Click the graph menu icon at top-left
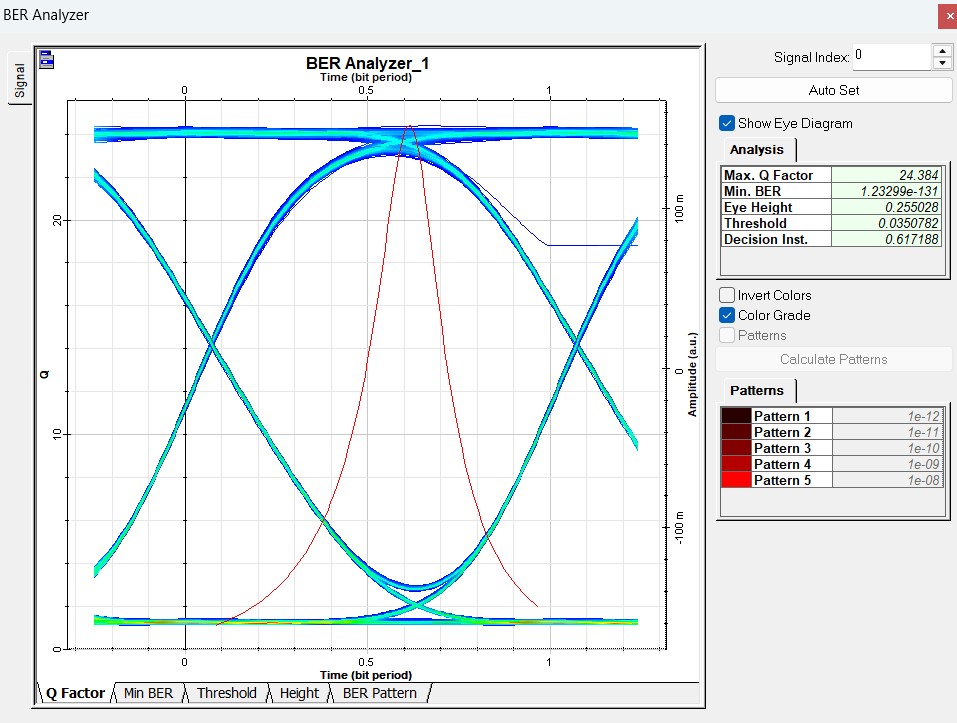The height and width of the screenshot is (723, 957). 47,60
